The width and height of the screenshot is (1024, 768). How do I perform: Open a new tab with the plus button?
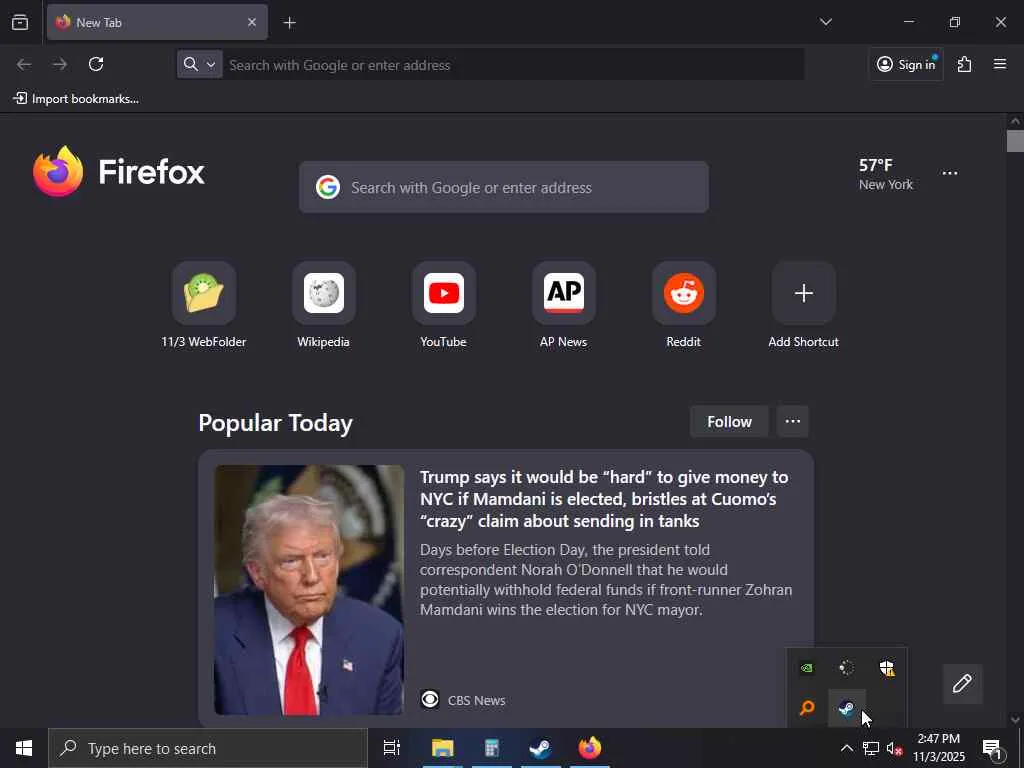pos(289,23)
